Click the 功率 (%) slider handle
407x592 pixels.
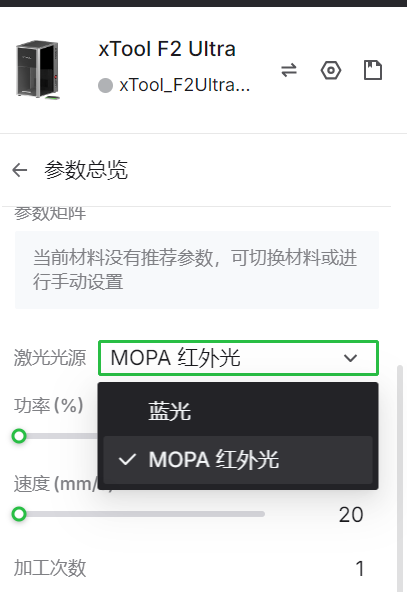[x=19, y=436]
